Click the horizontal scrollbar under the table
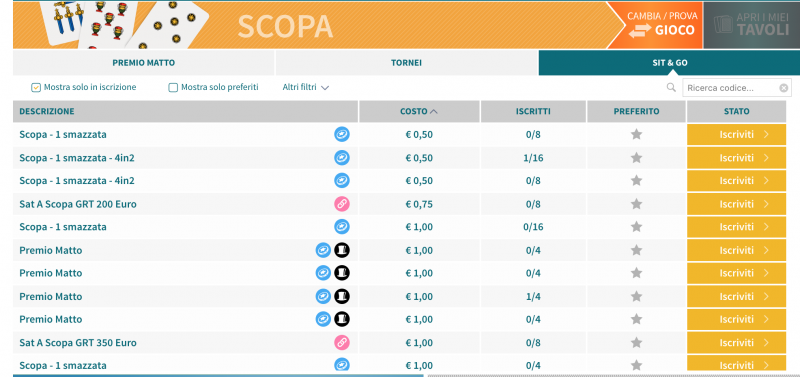This screenshot has height=377, width=800. 218,375
